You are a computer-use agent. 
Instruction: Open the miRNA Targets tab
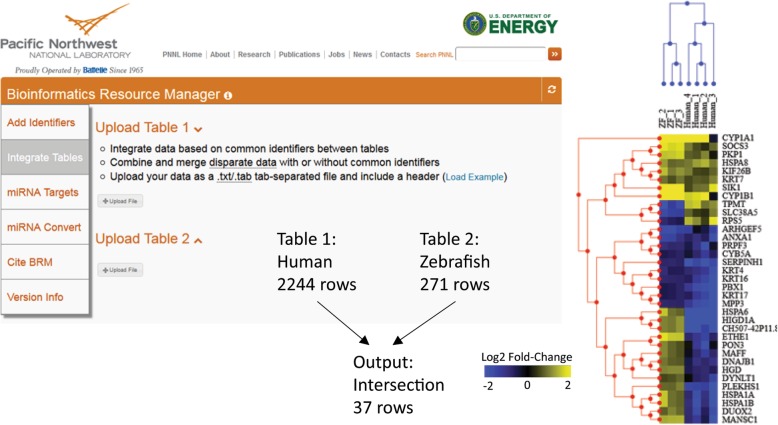[x=45, y=192]
